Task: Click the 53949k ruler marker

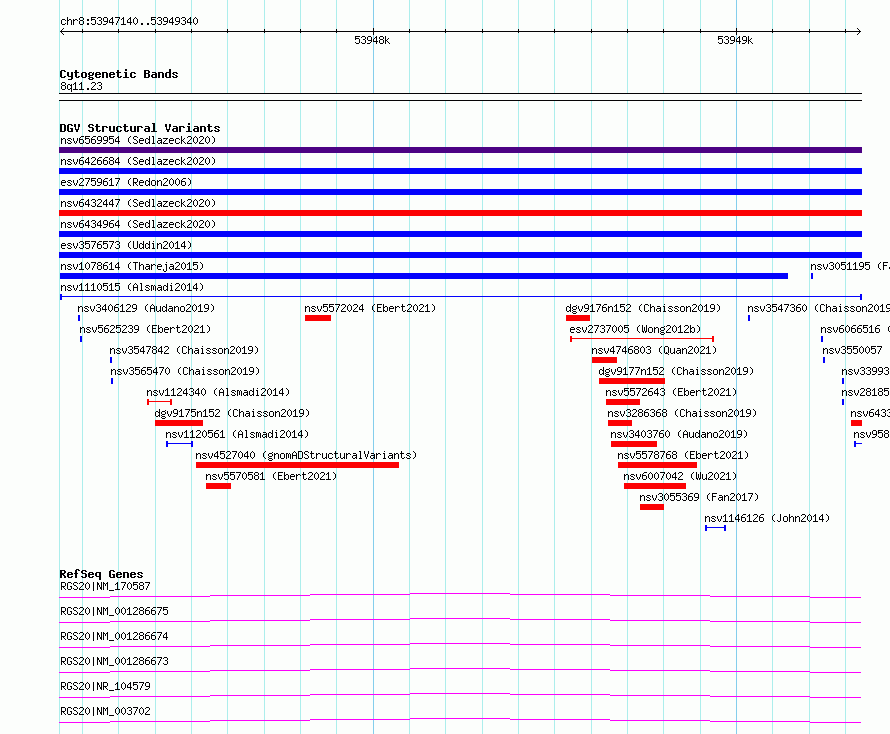Action: (735, 40)
